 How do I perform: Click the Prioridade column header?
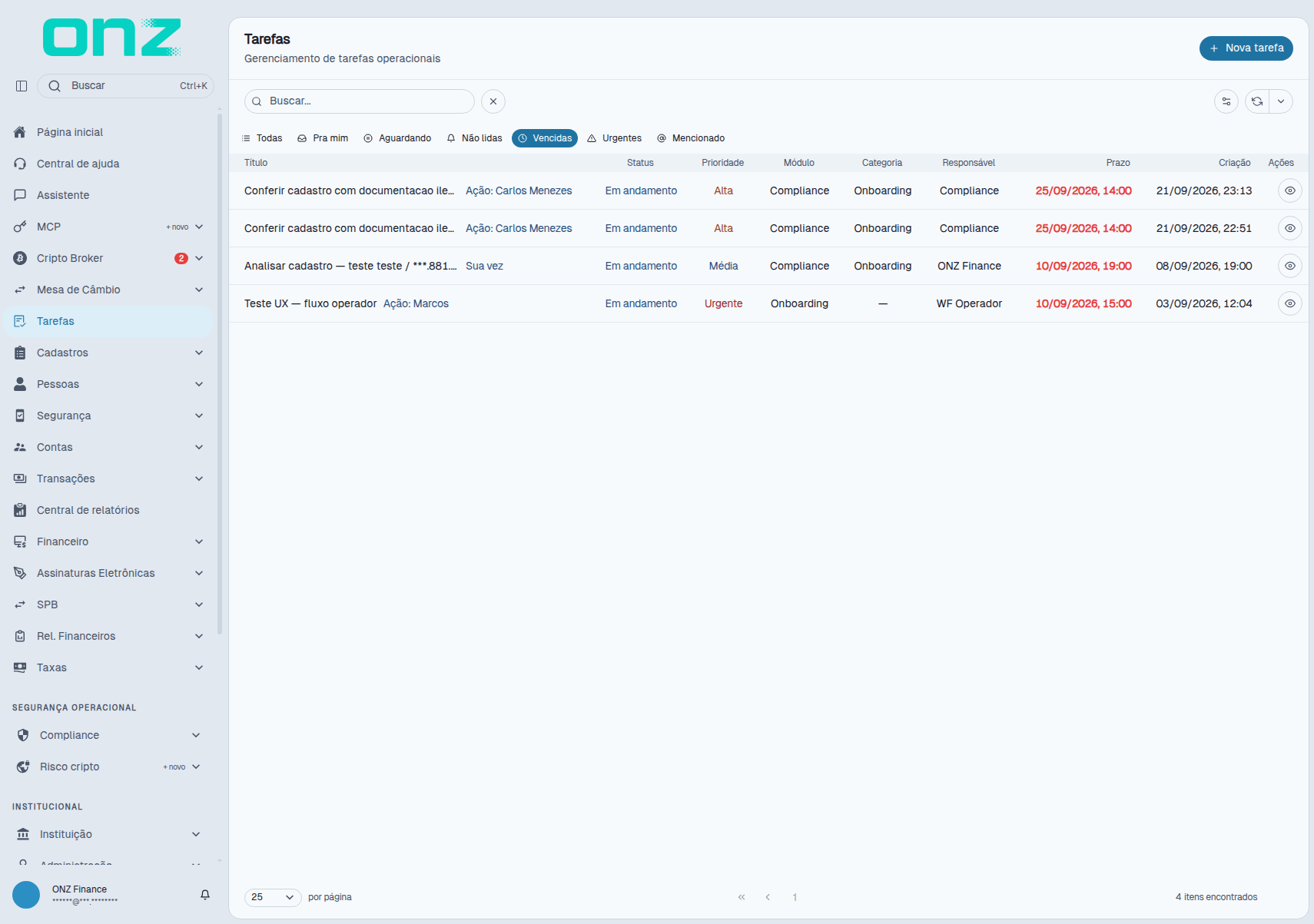[722, 163]
